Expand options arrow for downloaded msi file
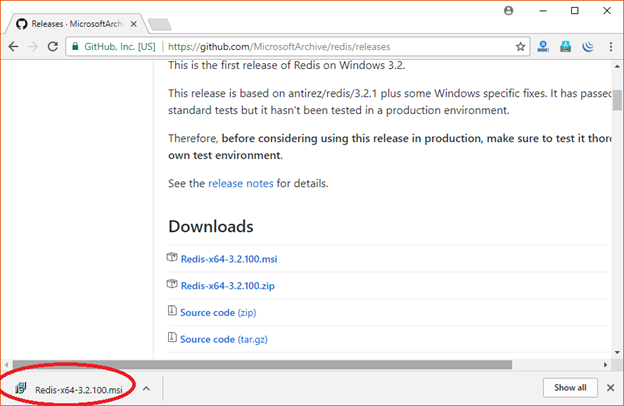This screenshot has width=624, height=406. (146, 388)
